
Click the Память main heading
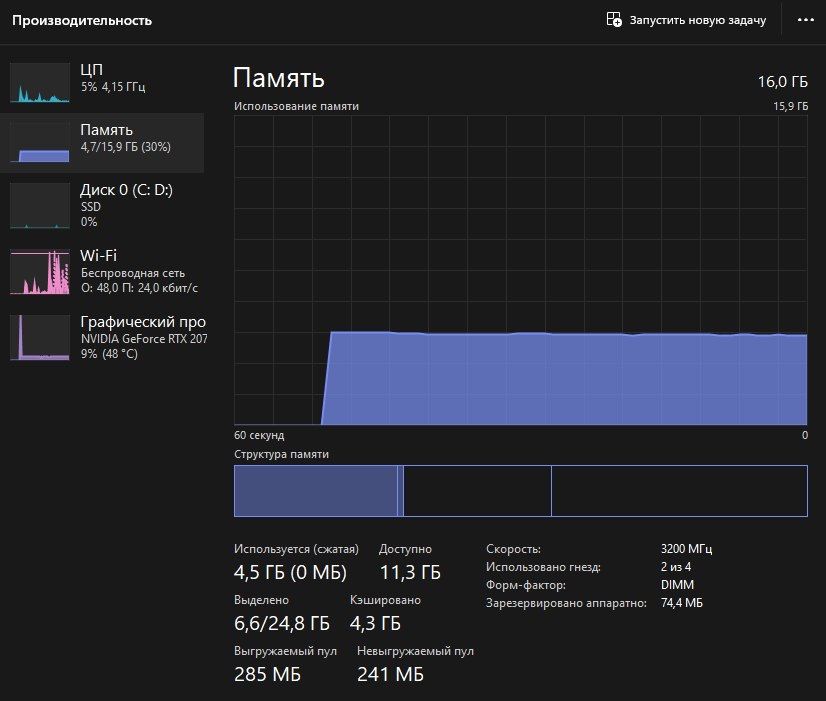click(279, 78)
